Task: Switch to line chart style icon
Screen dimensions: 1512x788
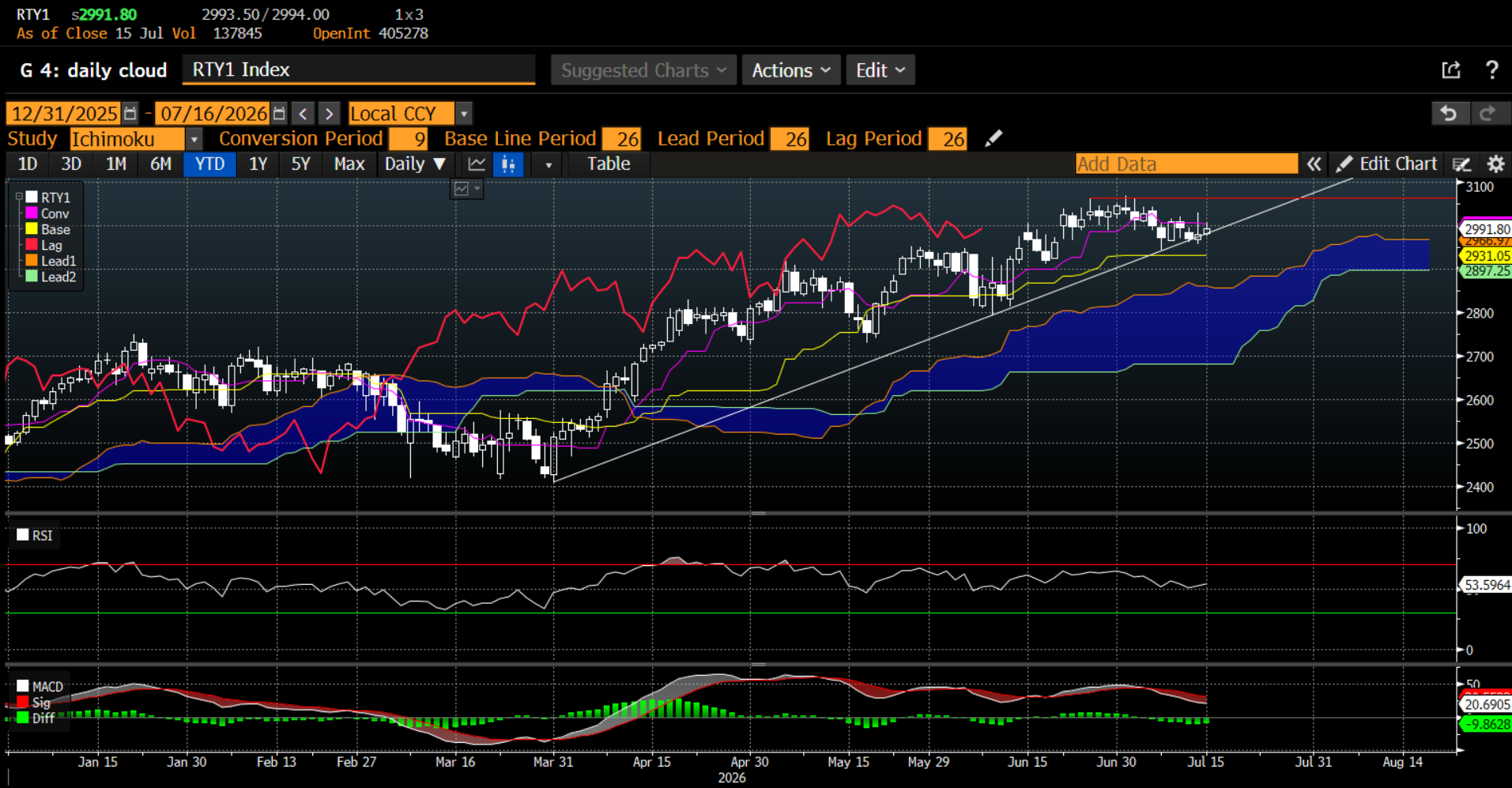Action: coord(477,164)
